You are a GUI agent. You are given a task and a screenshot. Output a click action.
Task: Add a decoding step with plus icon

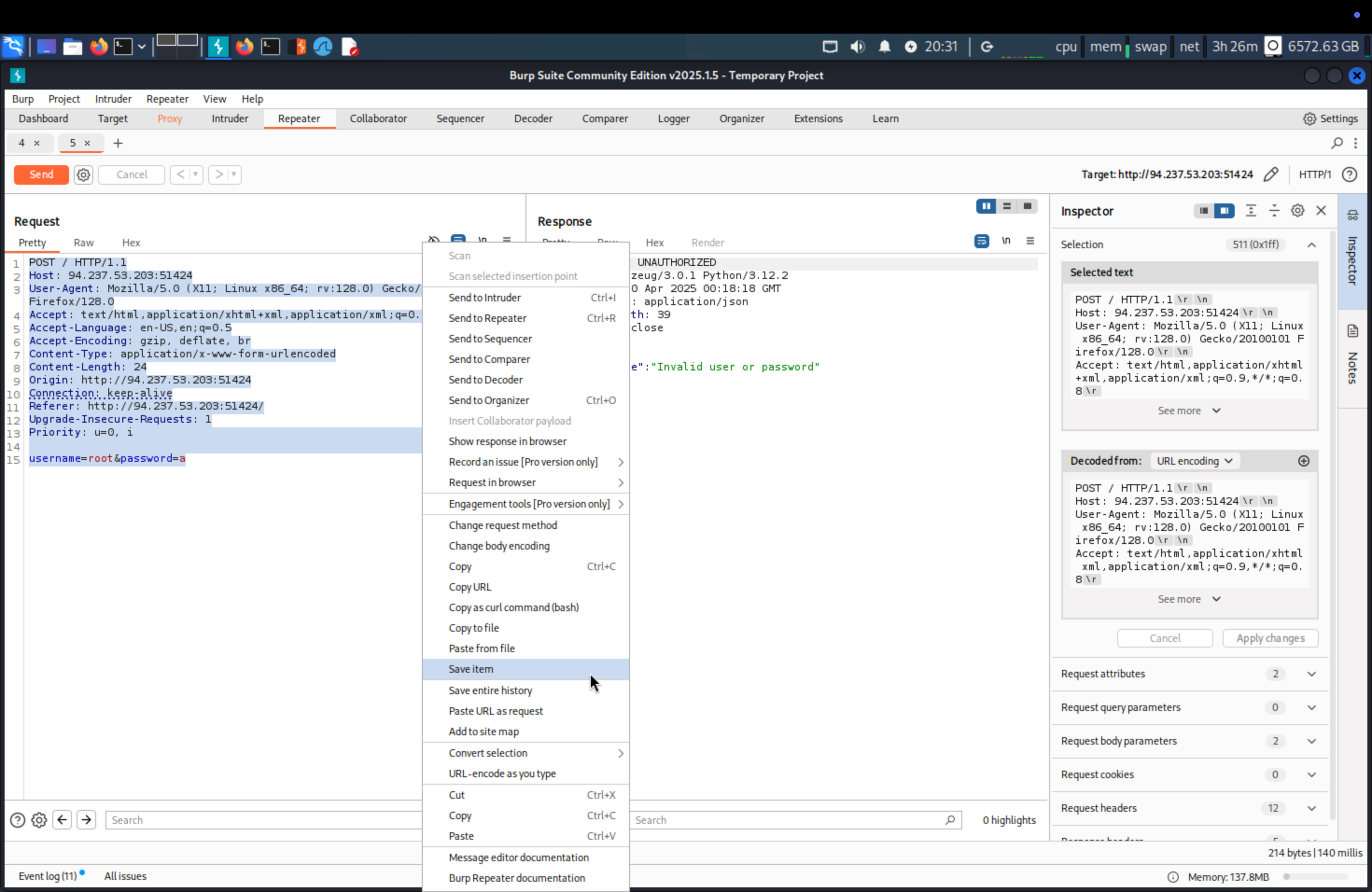click(x=1303, y=461)
